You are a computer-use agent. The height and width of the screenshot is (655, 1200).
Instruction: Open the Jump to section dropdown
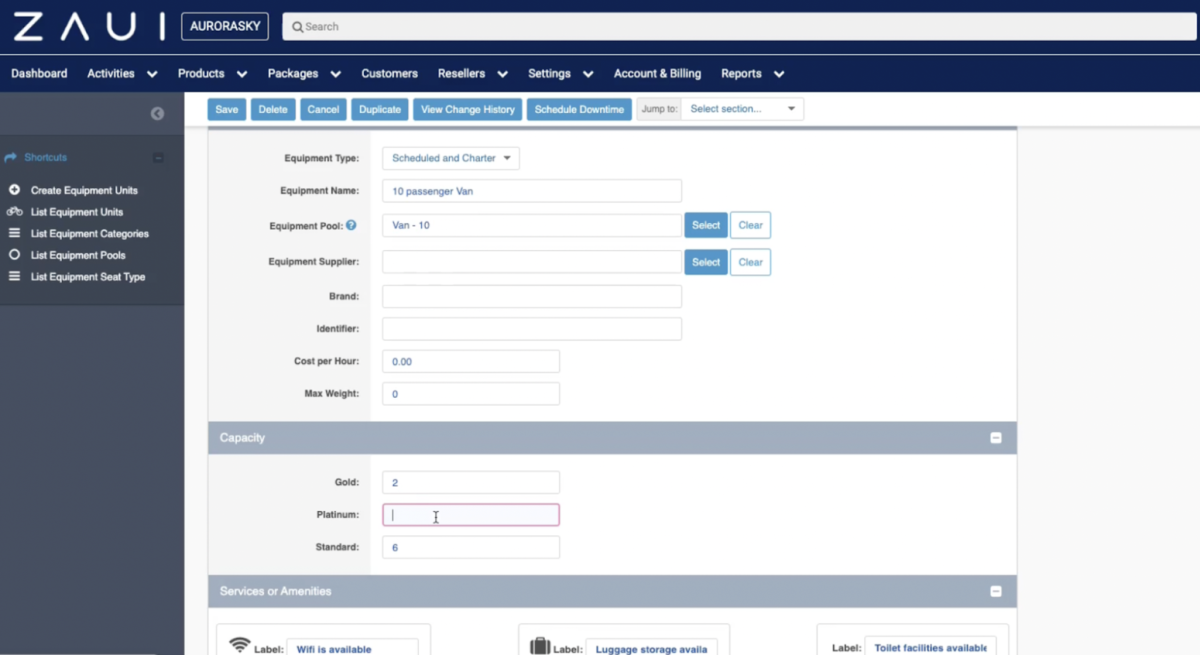coord(742,109)
